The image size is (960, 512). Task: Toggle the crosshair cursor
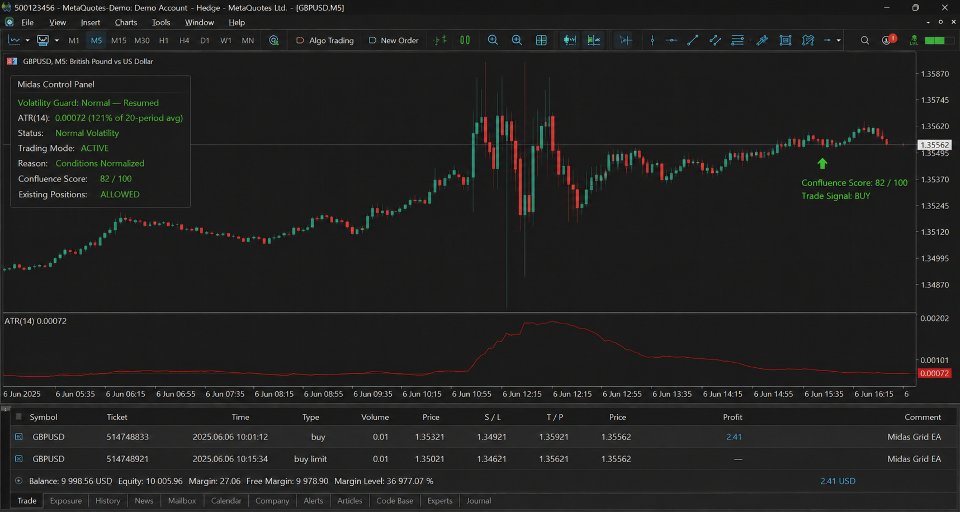(625, 40)
